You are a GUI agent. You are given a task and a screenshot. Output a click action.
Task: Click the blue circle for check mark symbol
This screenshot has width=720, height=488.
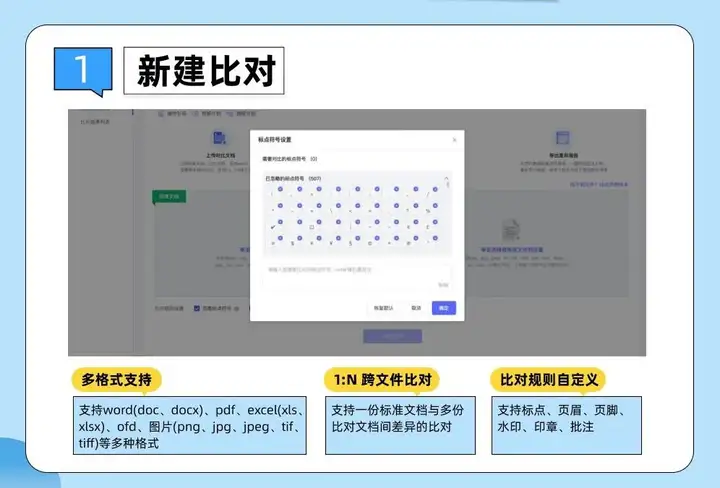click(280, 222)
